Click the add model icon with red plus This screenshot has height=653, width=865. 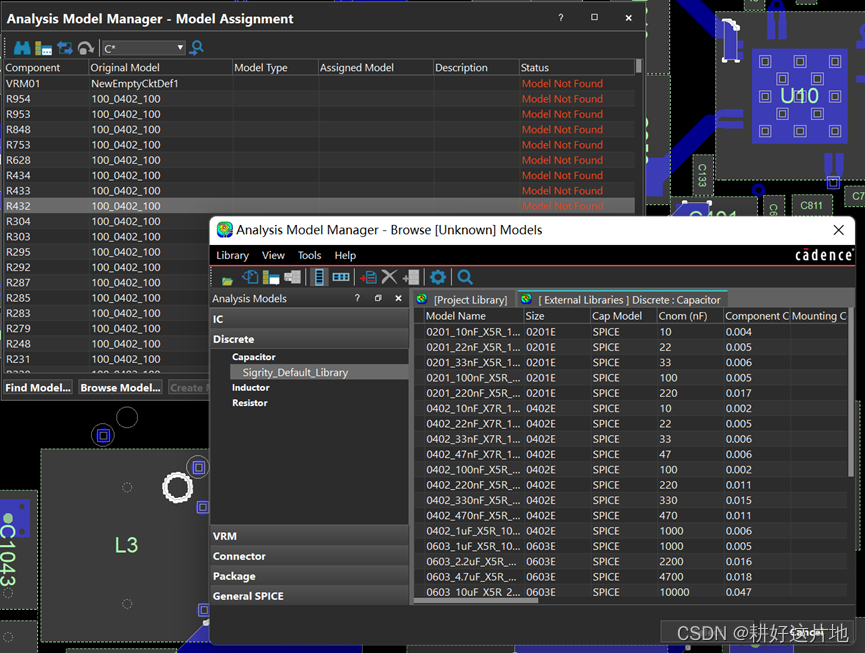(x=368, y=277)
